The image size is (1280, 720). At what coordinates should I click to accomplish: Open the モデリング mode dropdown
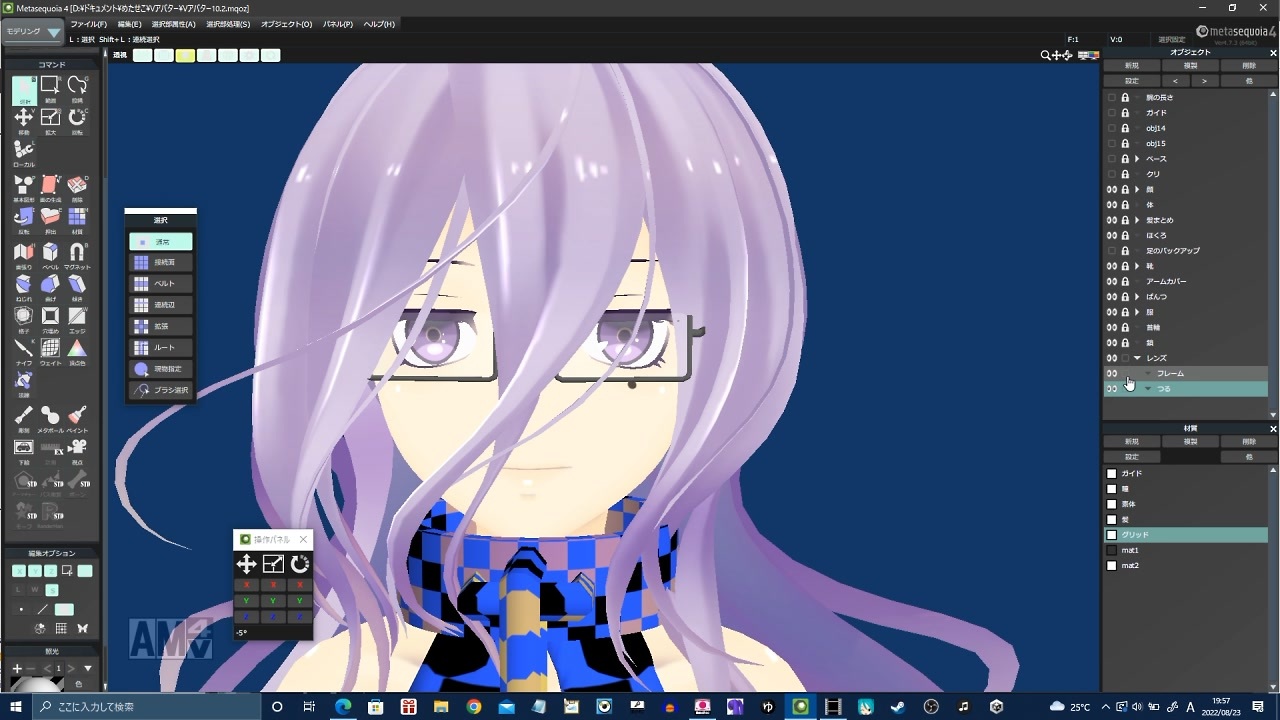(x=33, y=32)
